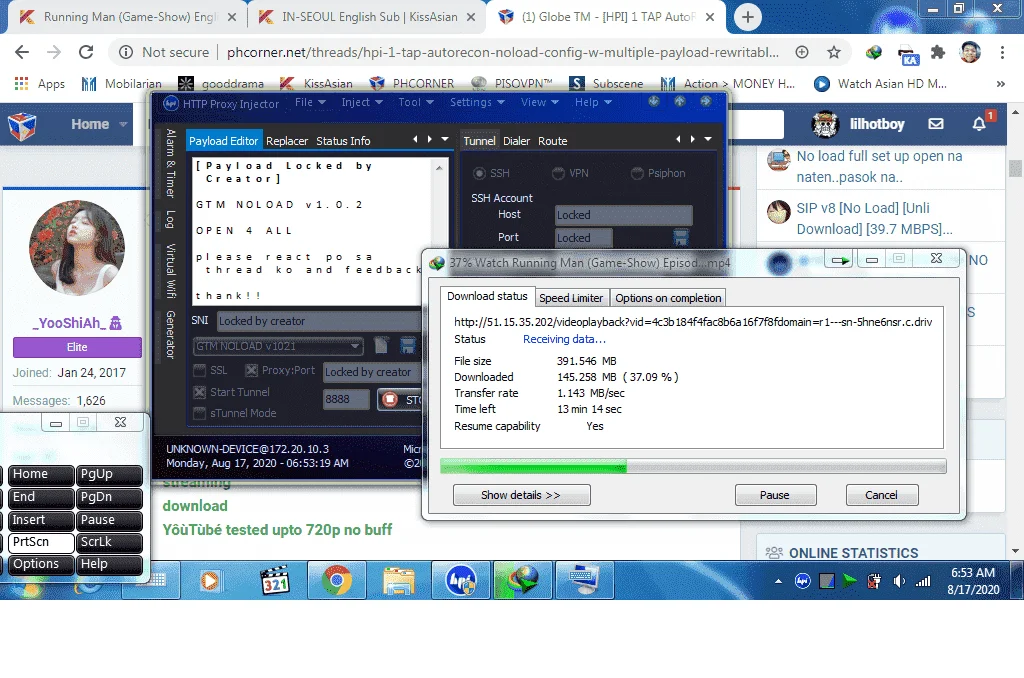Open forum notifications bell
Screen dimensions: 1024x678
click(x=979, y=123)
